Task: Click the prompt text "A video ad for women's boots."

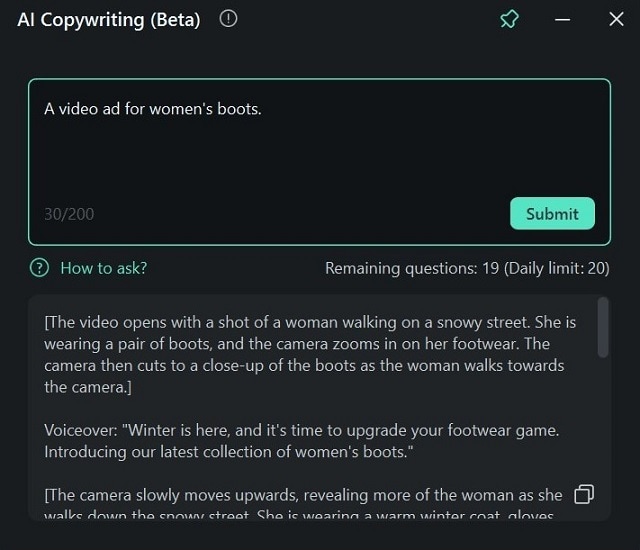Action: pyautogui.click(x=152, y=109)
